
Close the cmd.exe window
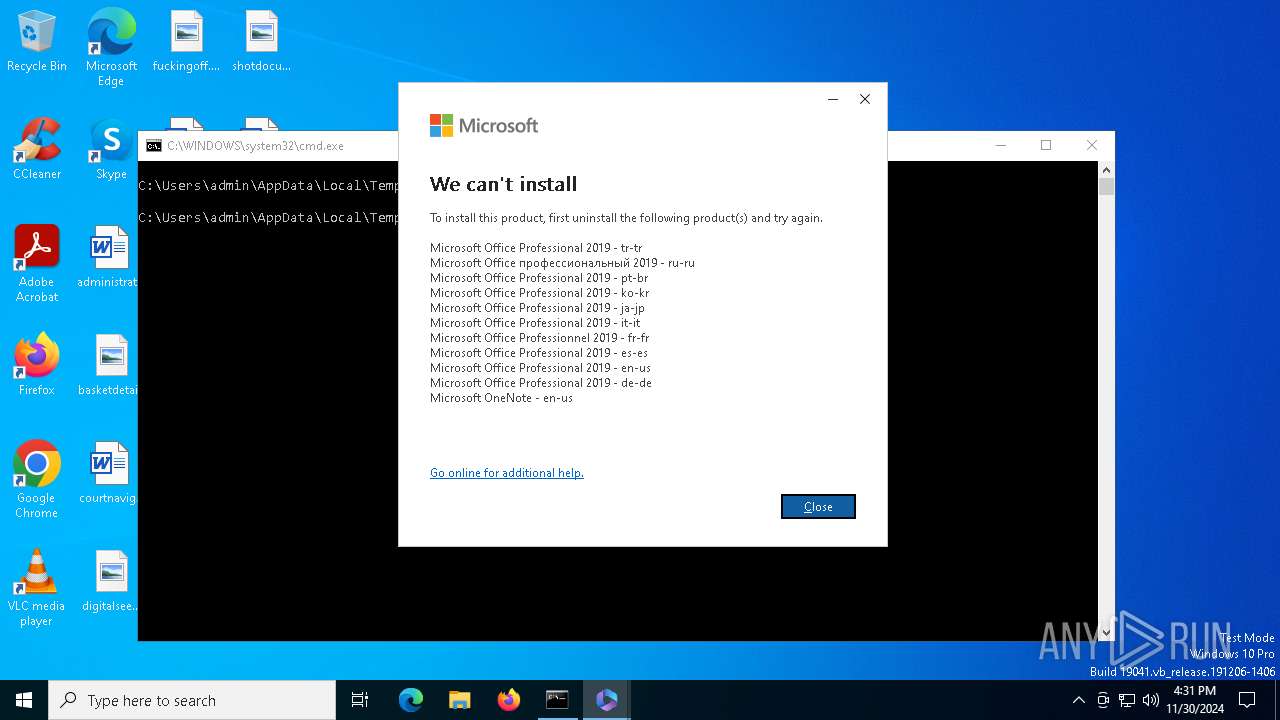[1092, 146]
